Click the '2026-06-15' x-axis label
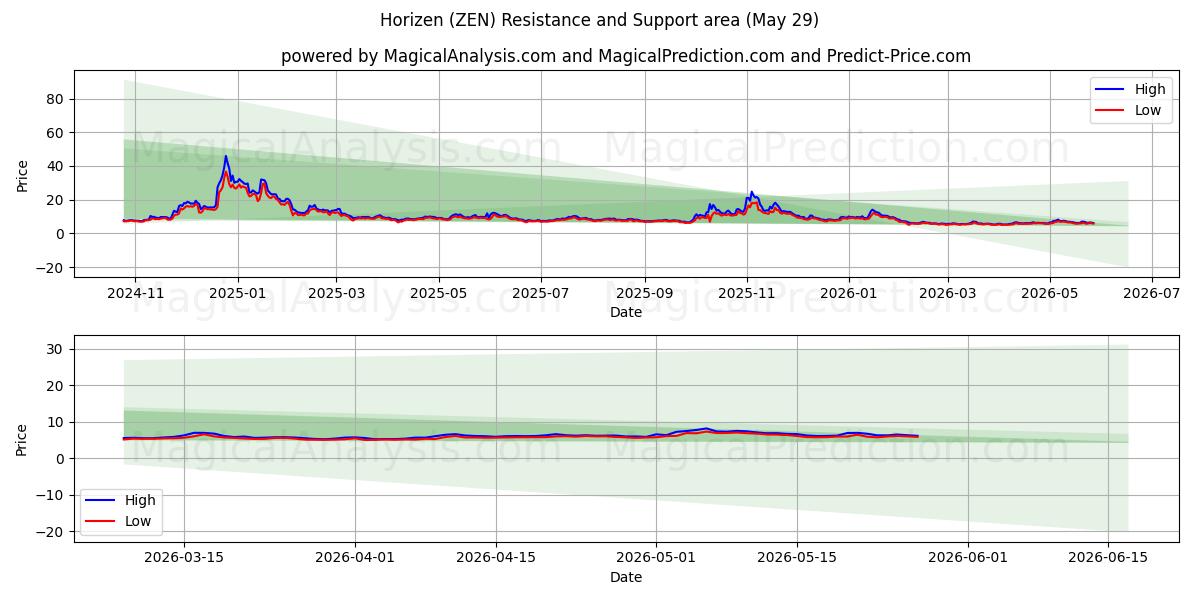This screenshot has height=600, width=1200. (x=1109, y=559)
